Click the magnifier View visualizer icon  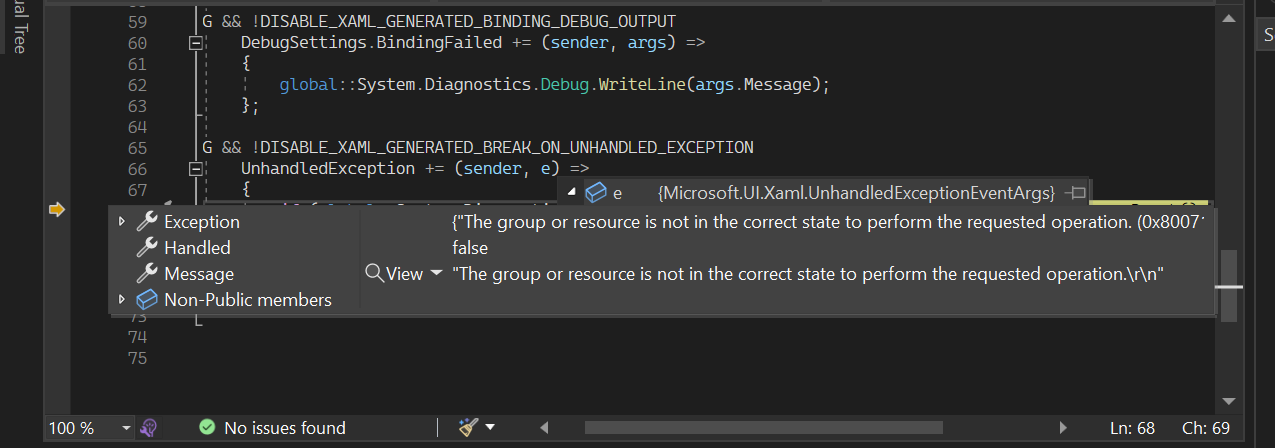[x=374, y=273]
